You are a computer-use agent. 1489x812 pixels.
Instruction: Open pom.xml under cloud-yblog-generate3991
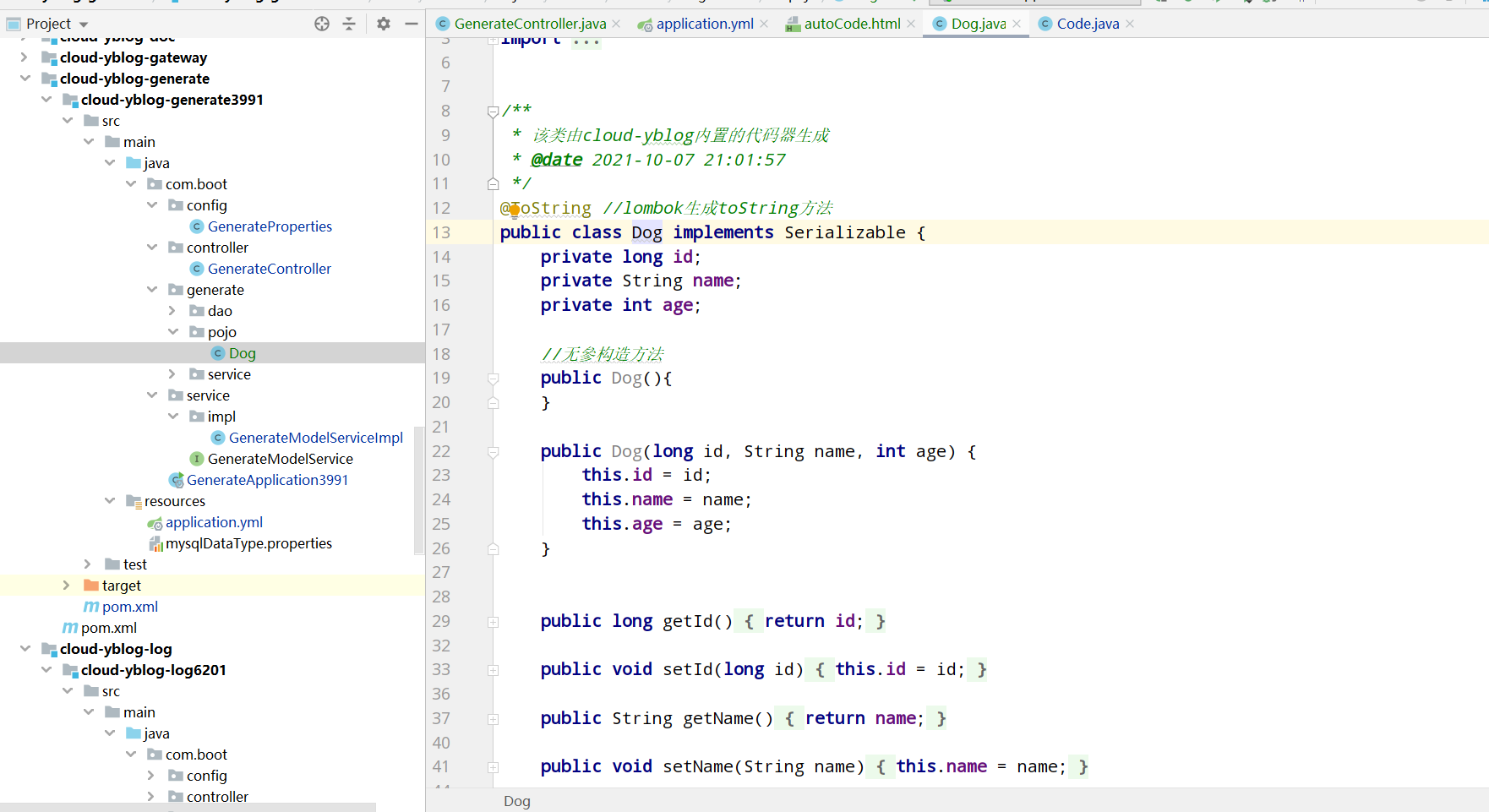[129, 607]
